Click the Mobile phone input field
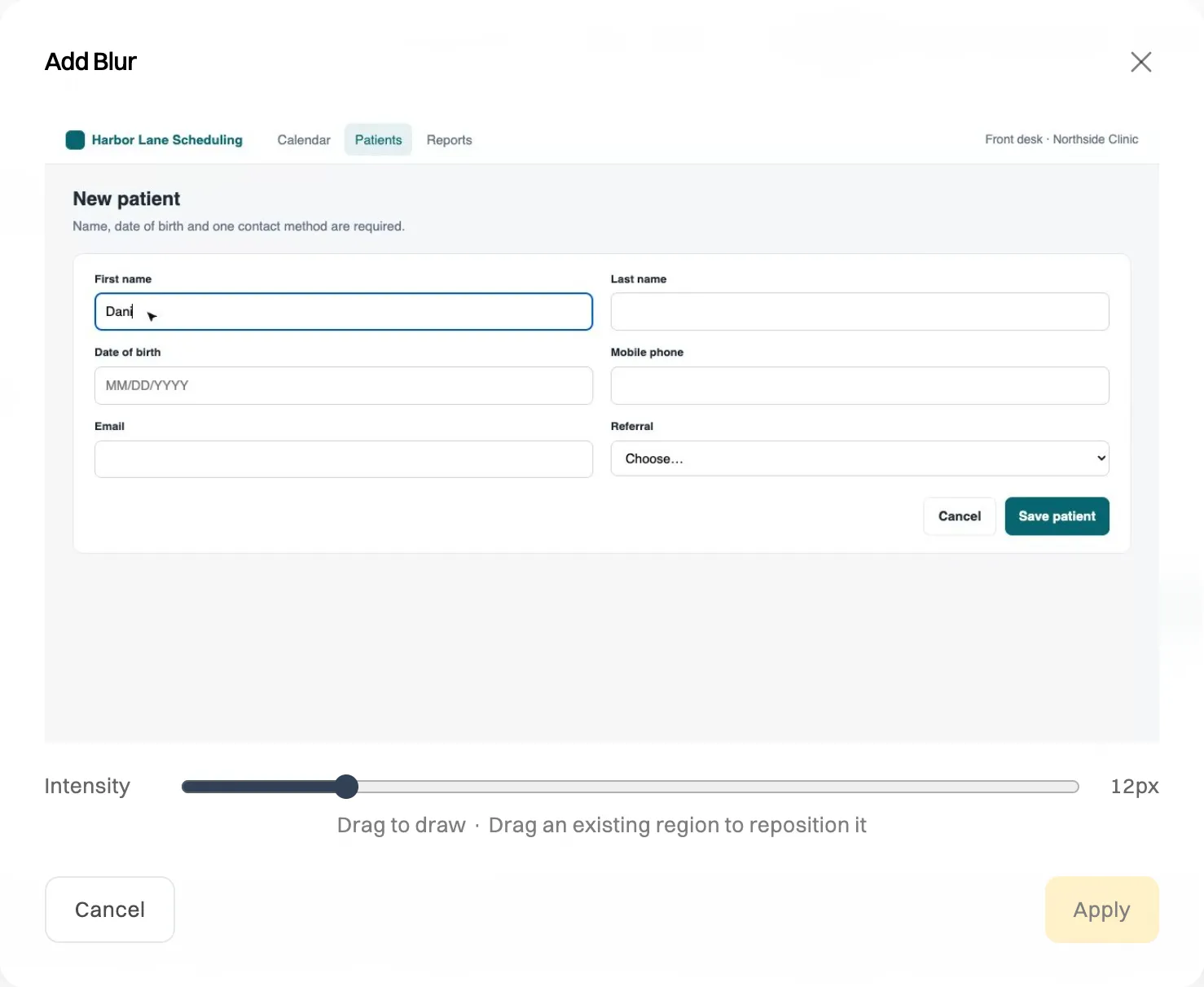Image resolution: width=1204 pixels, height=987 pixels. [x=860, y=385]
